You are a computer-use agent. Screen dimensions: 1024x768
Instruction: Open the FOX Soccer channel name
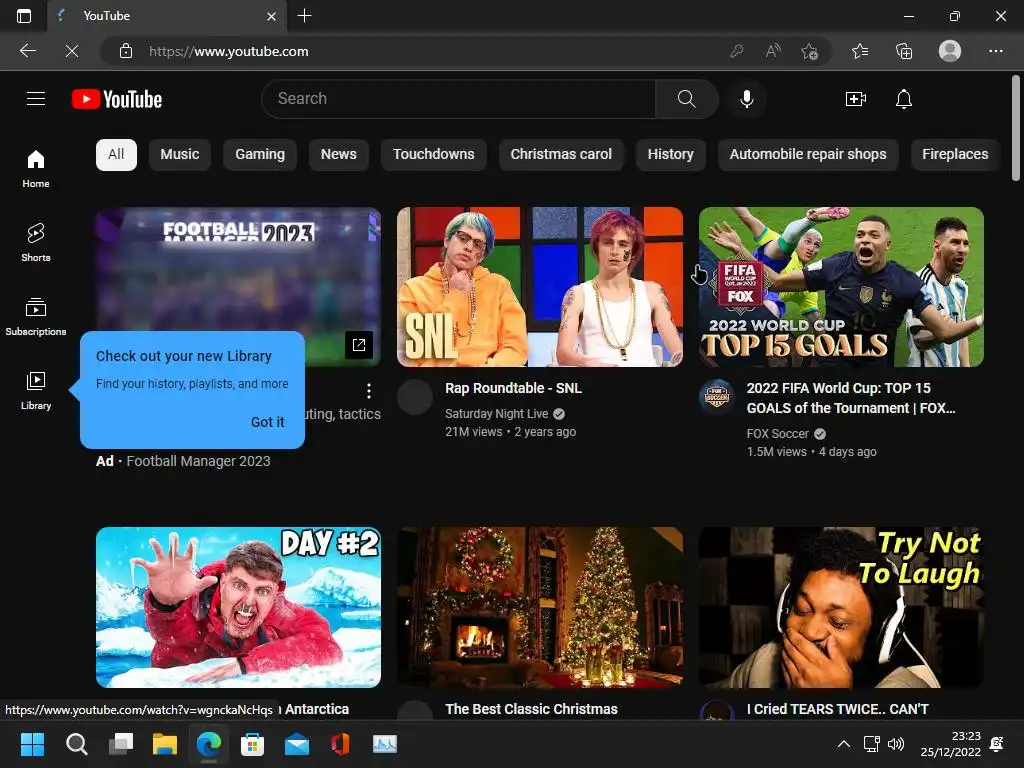pyautogui.click(x=777, y=434)
